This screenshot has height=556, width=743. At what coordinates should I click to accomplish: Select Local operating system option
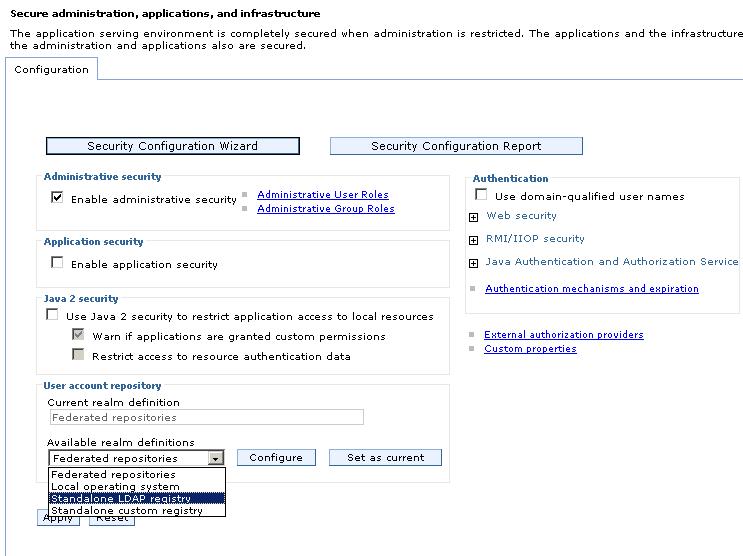(137, 486)
